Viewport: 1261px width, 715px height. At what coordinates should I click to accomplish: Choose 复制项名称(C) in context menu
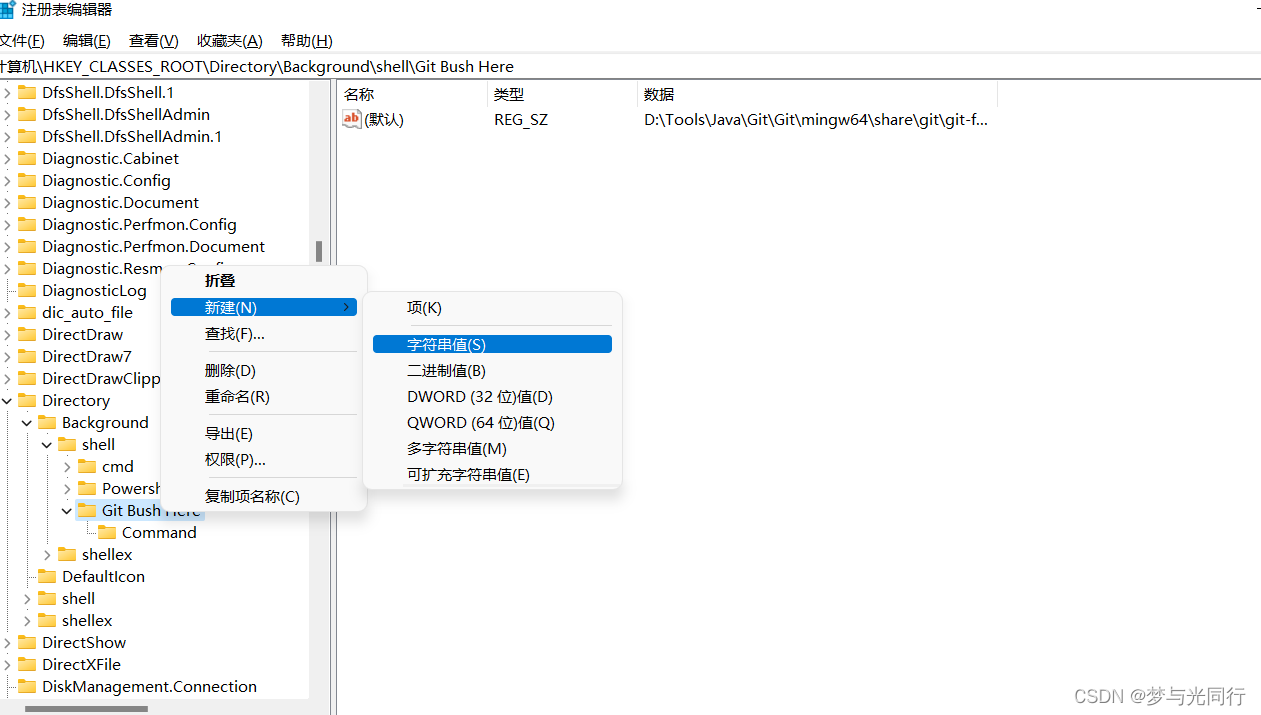(x=264, y=497)
